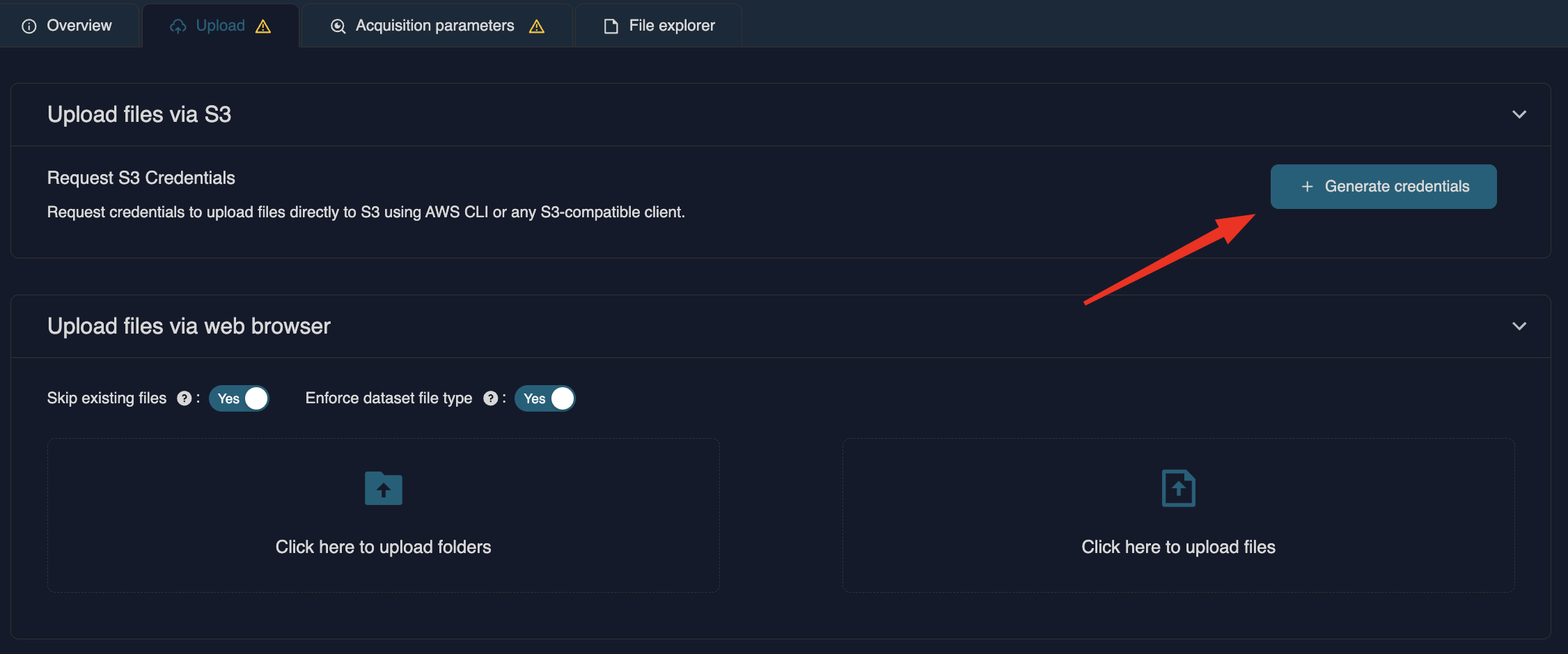
Task: Open the Acquisition parameters tab
Action: [x=435, y=26]
